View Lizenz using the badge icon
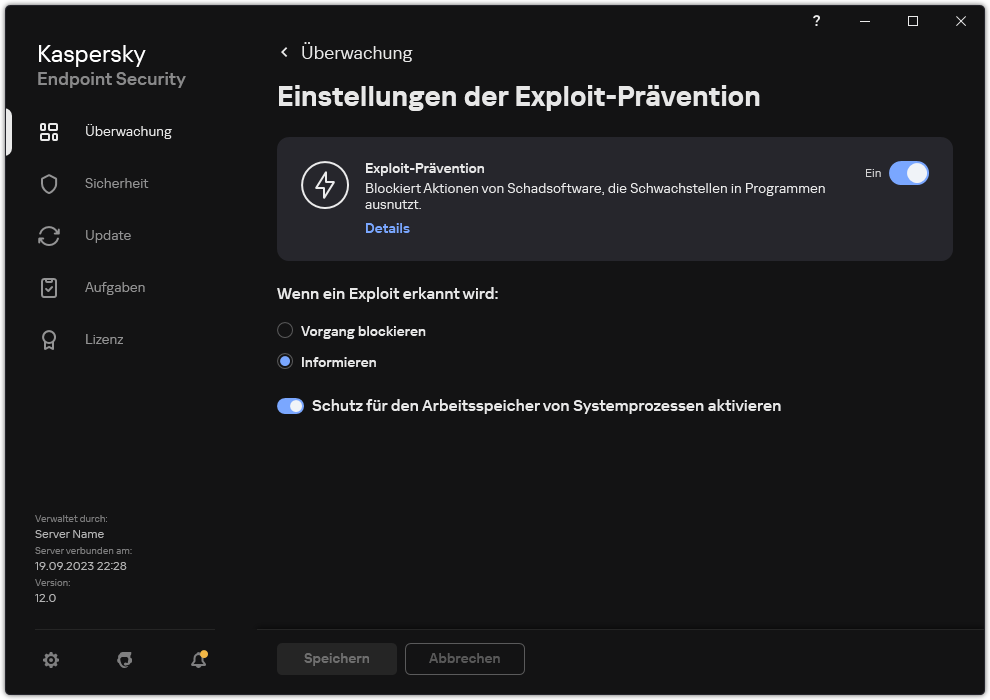 click(48, 339)
